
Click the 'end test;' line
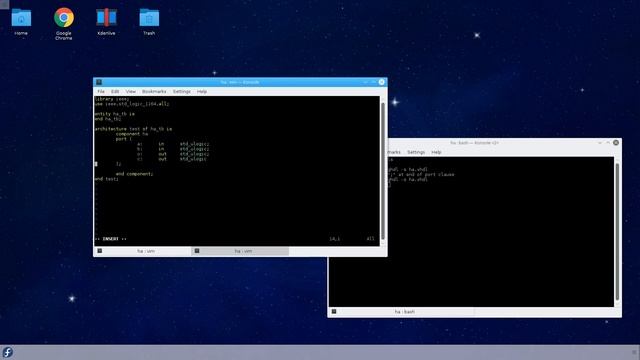[x=107, y=179]
